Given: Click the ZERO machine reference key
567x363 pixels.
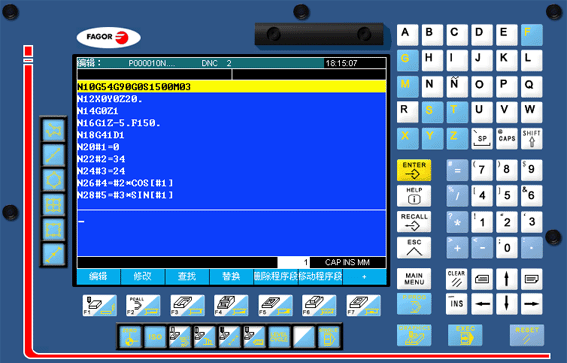Looking at the screenshot, I should point(130,337).
